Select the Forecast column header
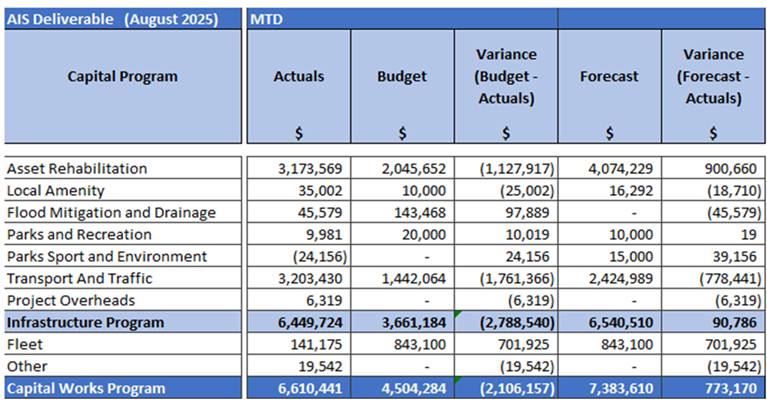767x403 pixels. (609, 86)
